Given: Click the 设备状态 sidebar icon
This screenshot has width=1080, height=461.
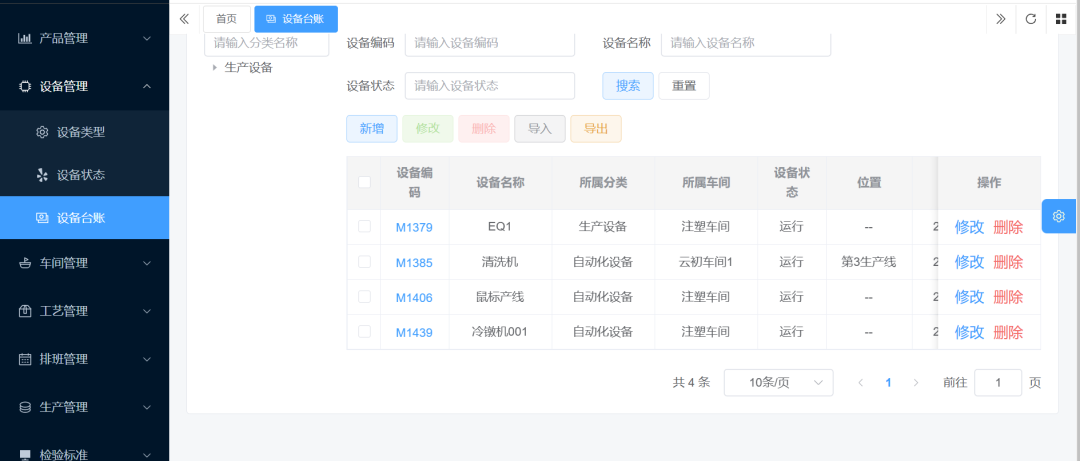Looking at the screenshot, I should 42,175.
